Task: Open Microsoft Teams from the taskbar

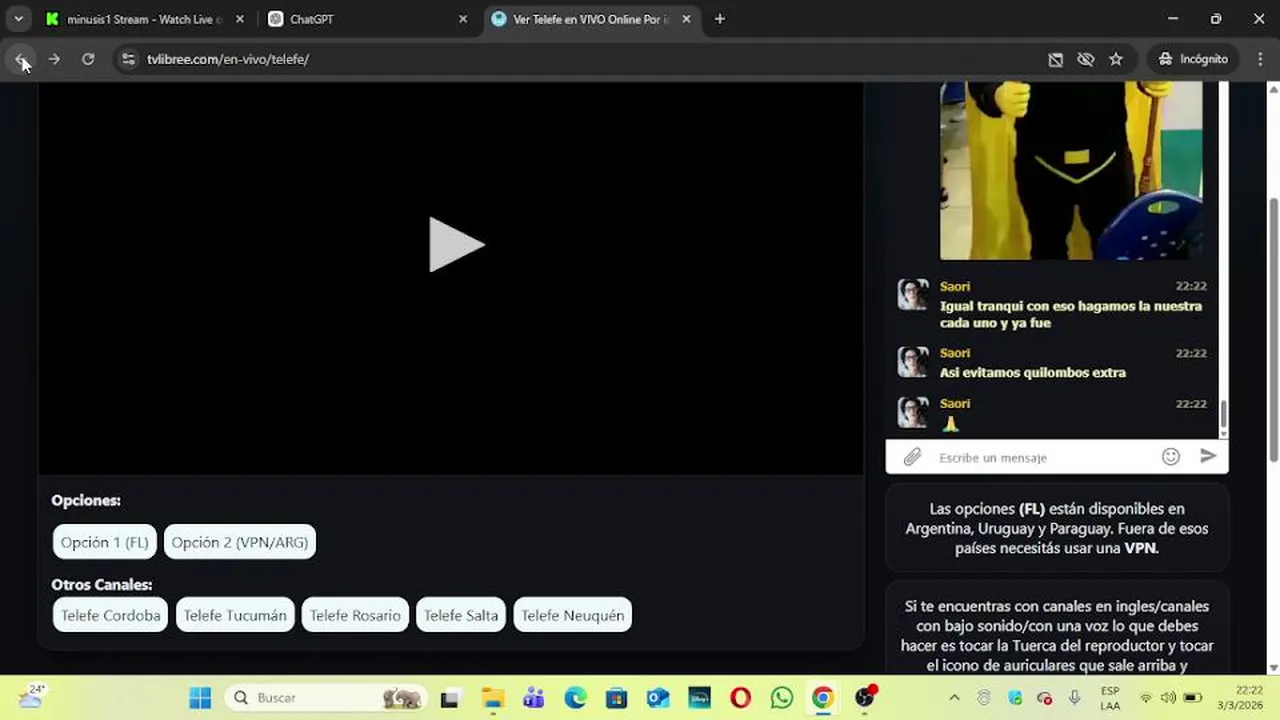Action: click(533, 698)
